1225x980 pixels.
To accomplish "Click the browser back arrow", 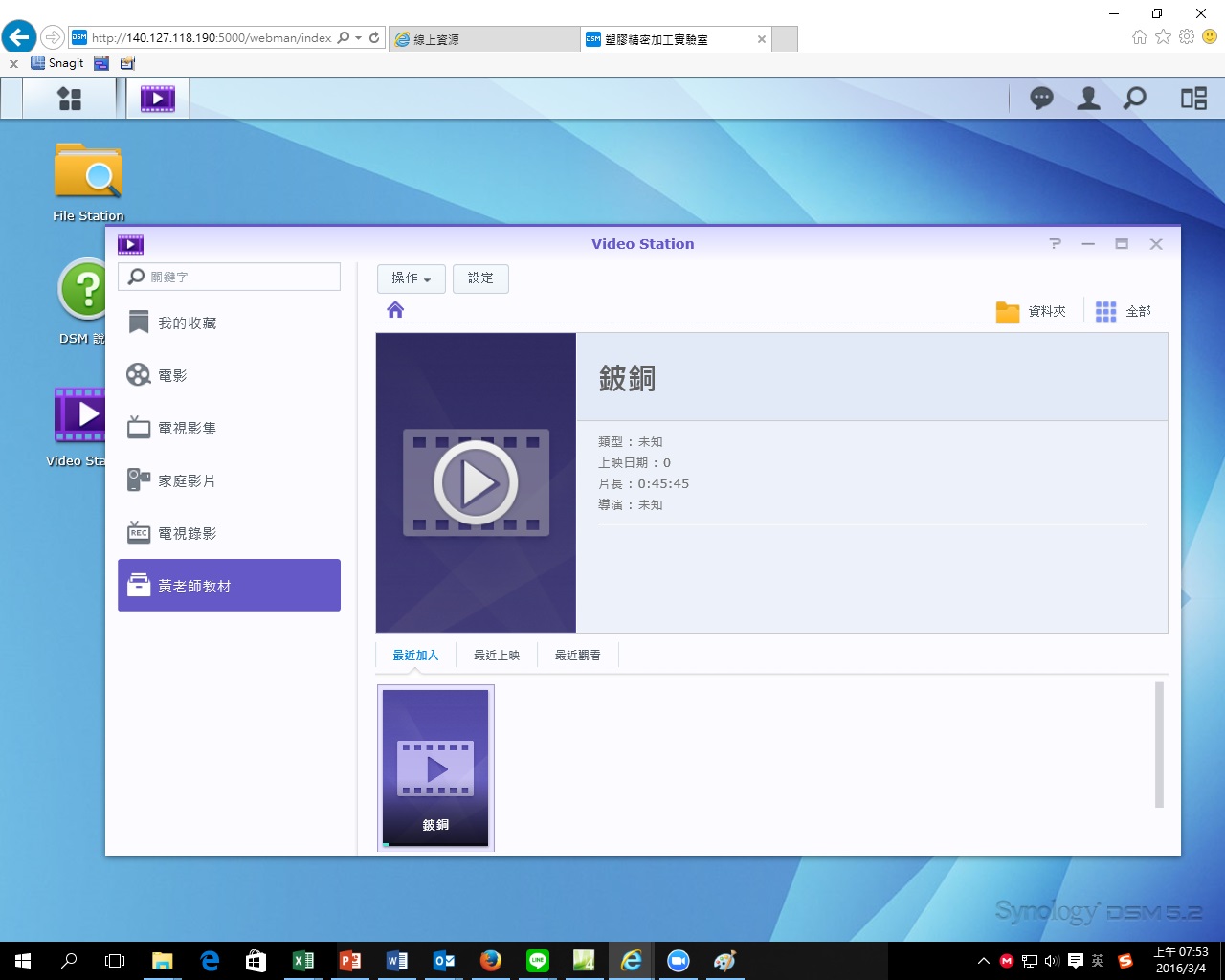I will click(x=18, y=37).
